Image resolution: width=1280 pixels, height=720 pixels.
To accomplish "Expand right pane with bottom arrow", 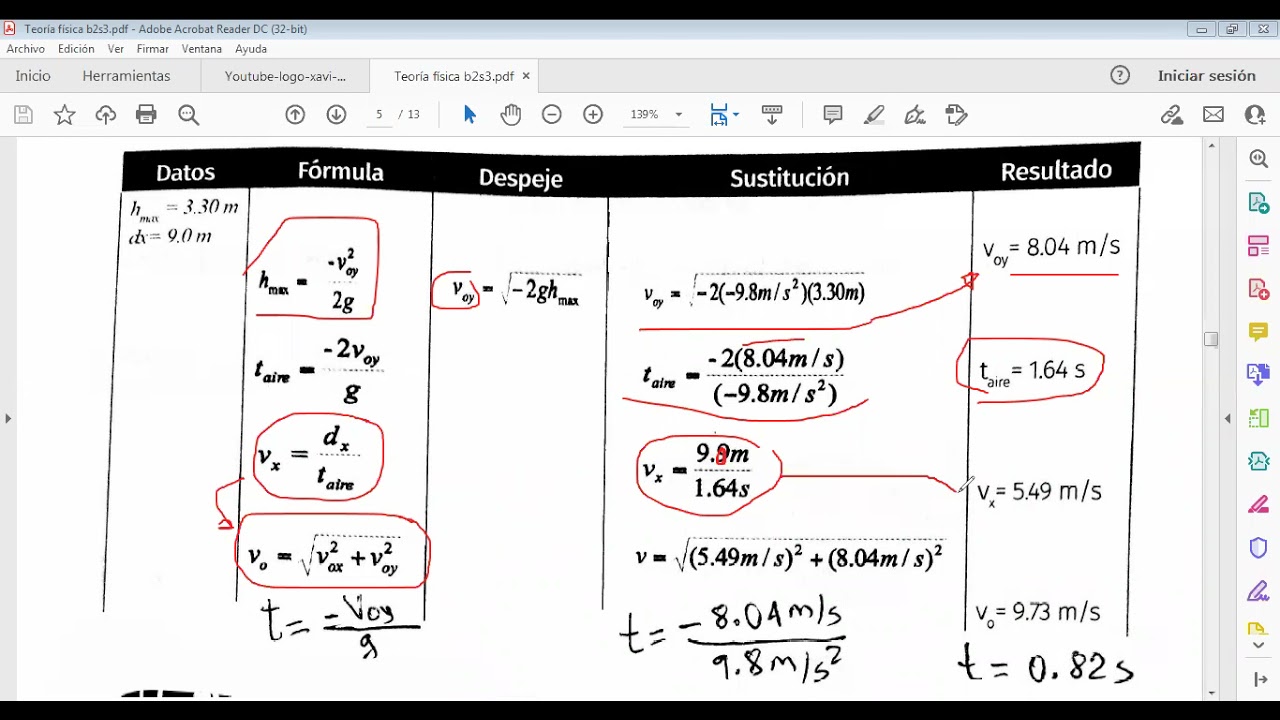I will [x=1258, y=680].
